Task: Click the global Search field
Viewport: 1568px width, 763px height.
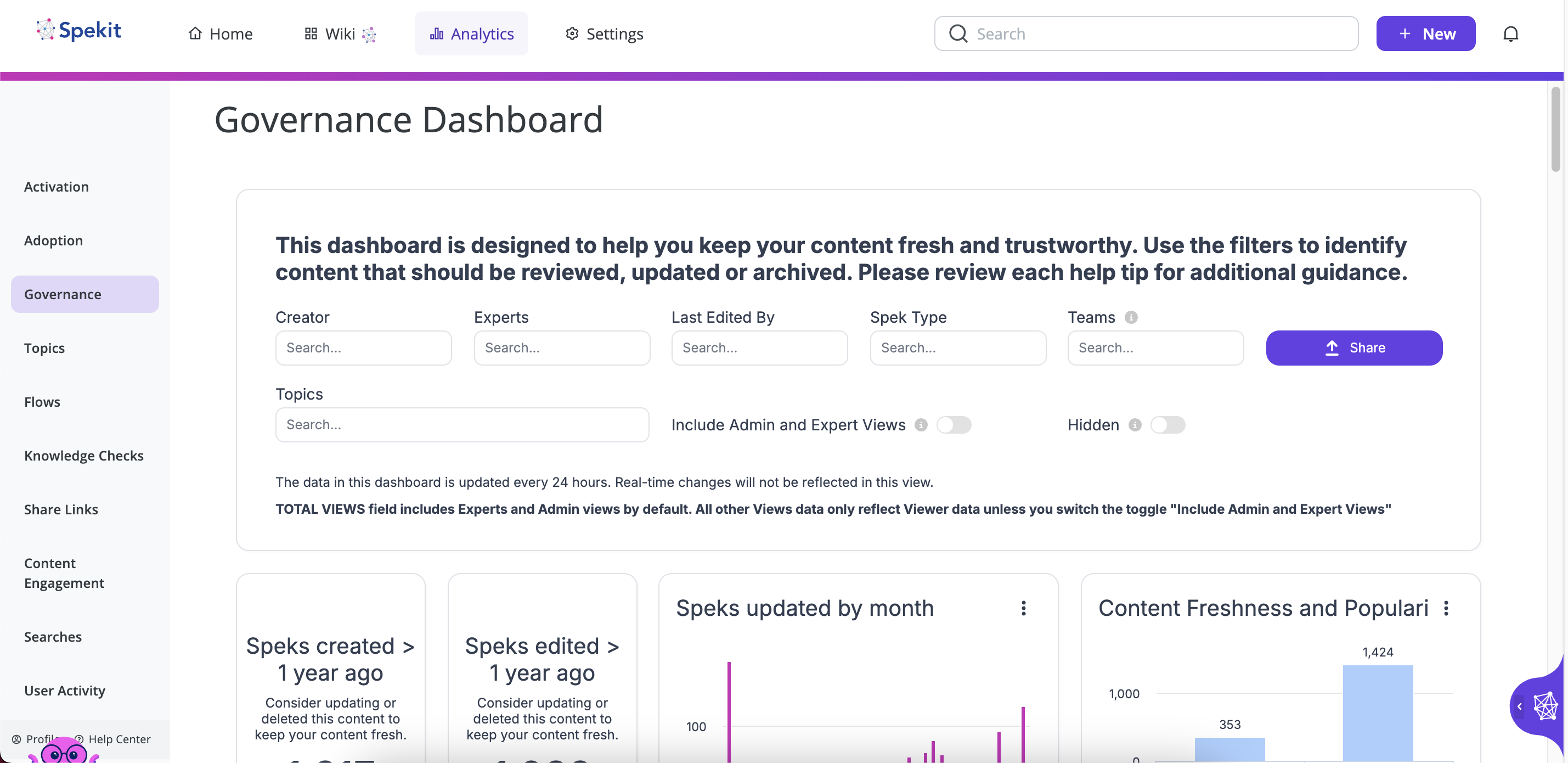Action: point(1146,33)
